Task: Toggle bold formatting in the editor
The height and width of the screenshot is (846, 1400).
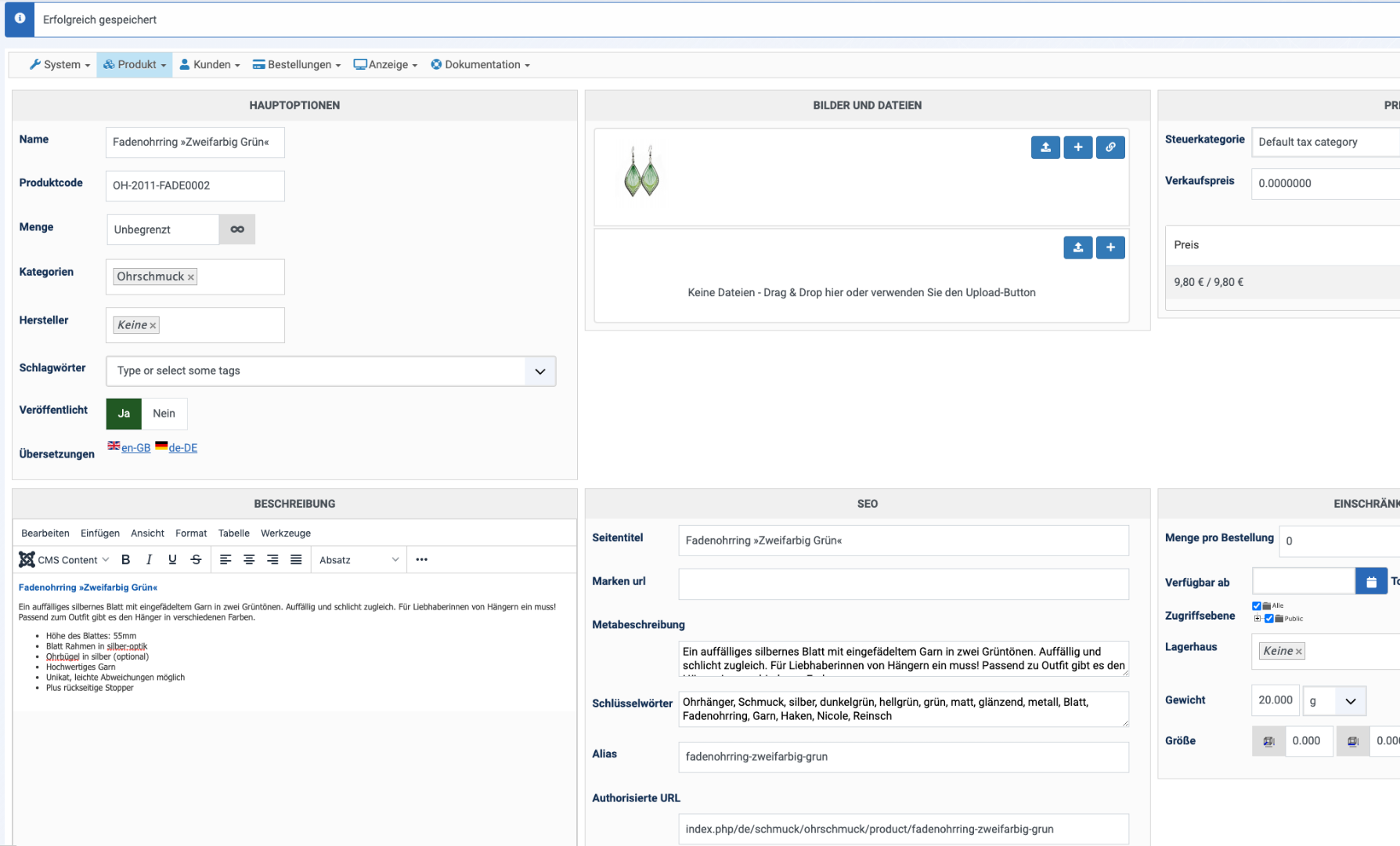Action: point(126,560)
